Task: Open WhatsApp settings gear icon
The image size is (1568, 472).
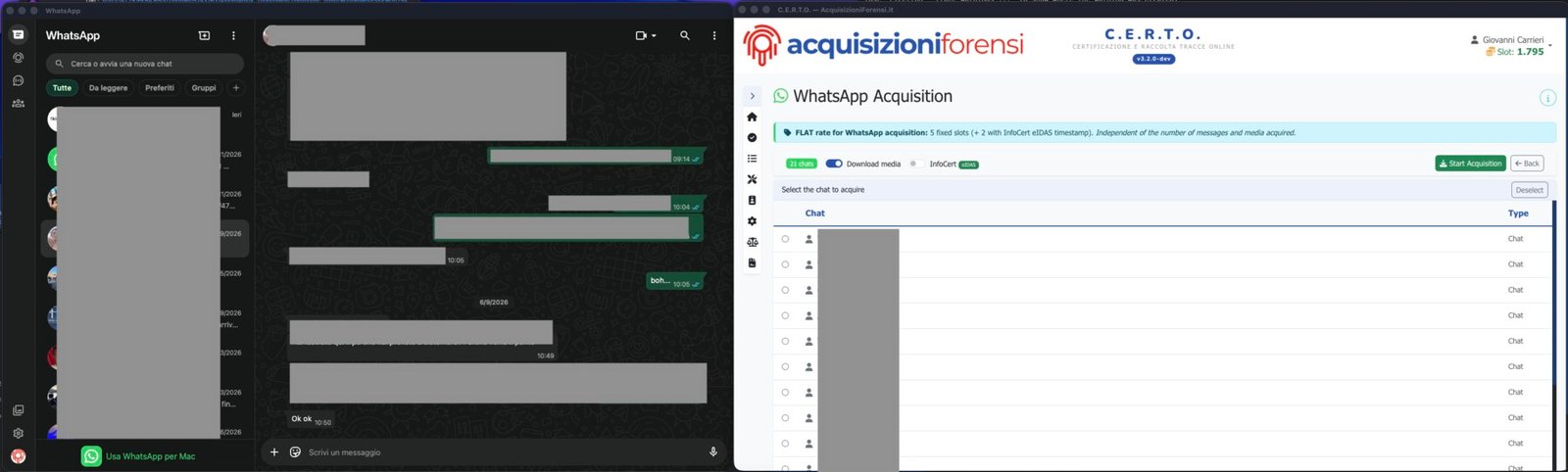Action: 18,433
